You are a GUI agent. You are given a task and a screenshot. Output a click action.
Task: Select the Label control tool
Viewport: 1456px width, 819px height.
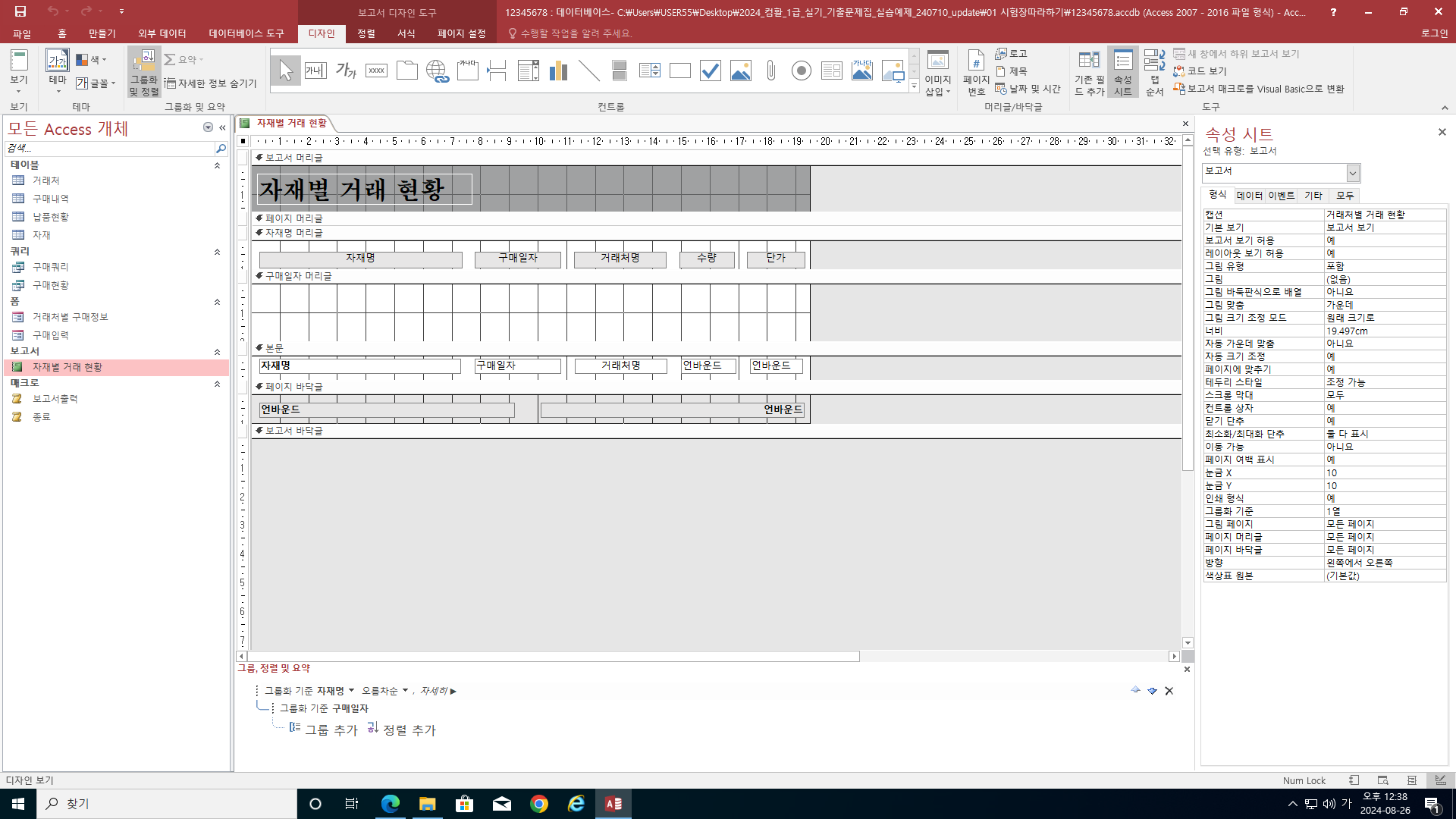tap(346, 71)
